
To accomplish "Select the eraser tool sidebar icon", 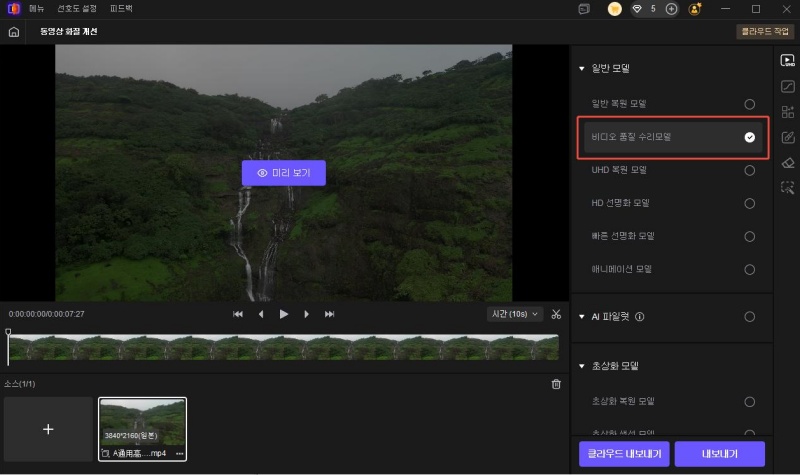I will click(x=787, y=163).
